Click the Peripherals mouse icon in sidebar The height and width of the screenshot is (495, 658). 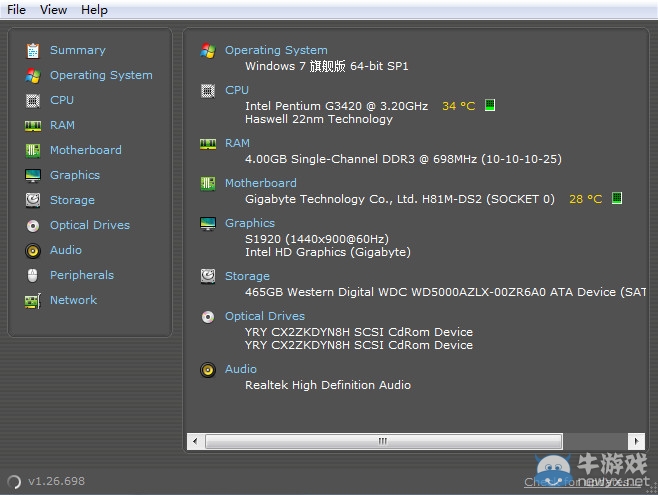click(x=32, y=276)
